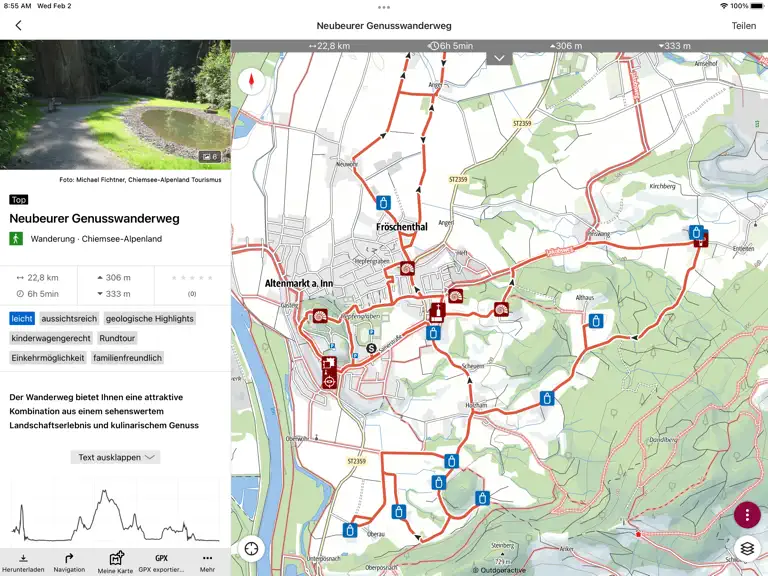
Task: Select the Rundtour tag
Action: (x=117, y=338)
